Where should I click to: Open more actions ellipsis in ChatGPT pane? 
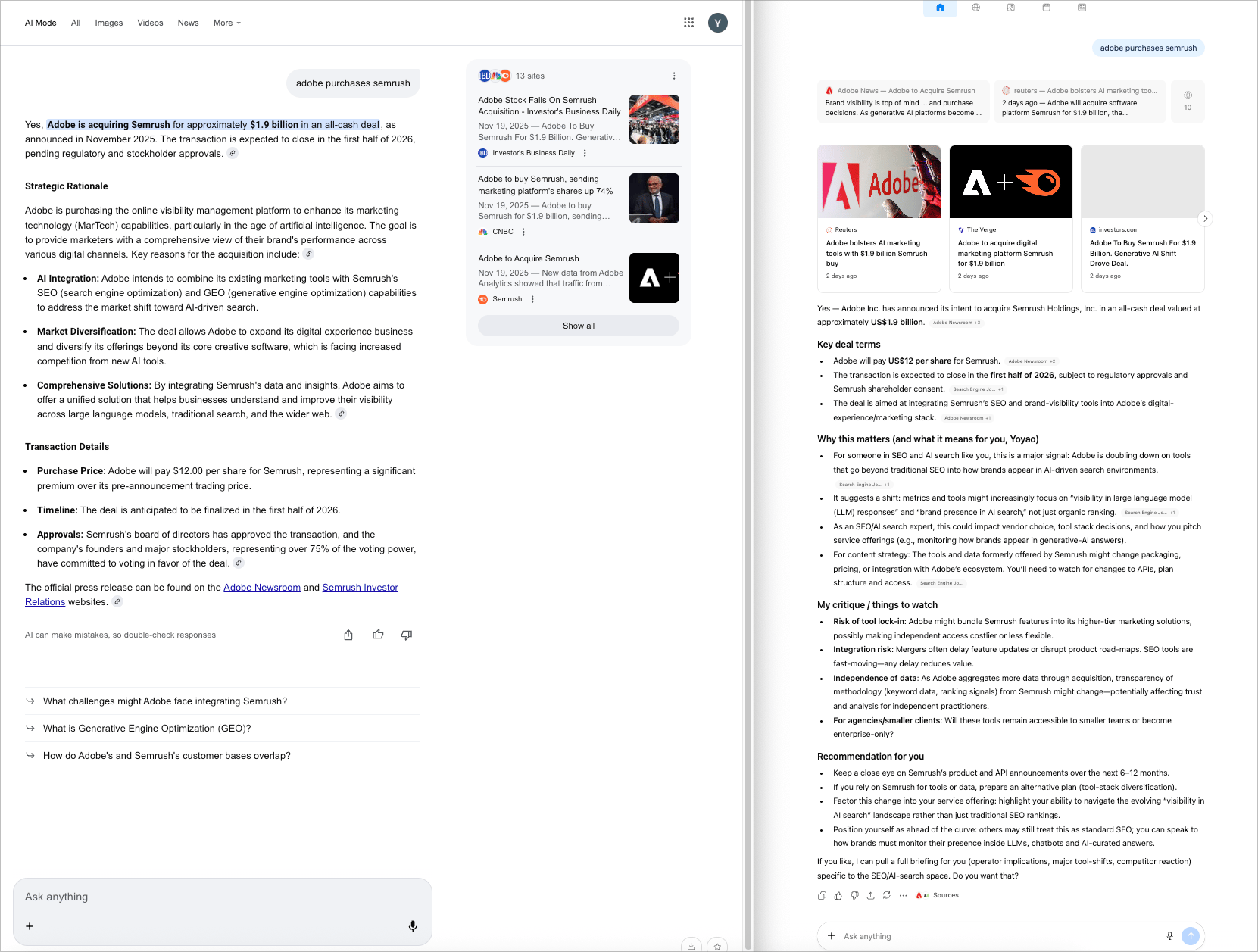click(903, 895)
